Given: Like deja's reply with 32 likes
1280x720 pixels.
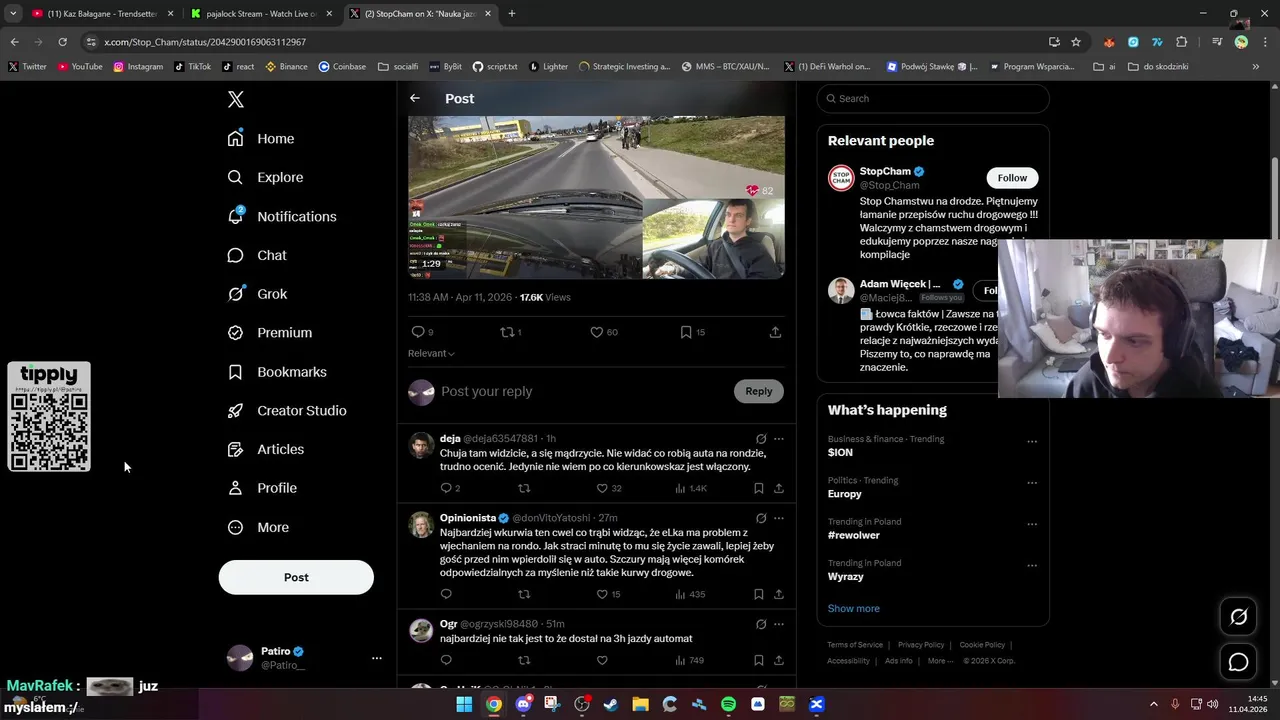Looking at the screenshot, I should tap(608, 488).
